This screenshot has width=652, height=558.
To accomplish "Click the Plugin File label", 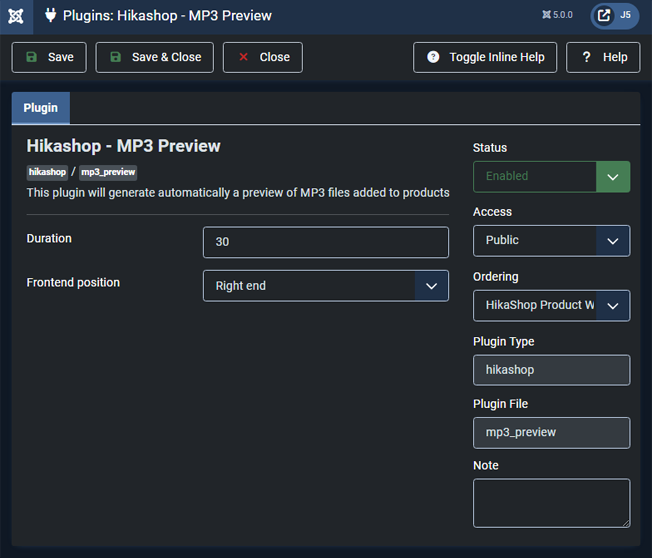I will (x=501, y=404).
